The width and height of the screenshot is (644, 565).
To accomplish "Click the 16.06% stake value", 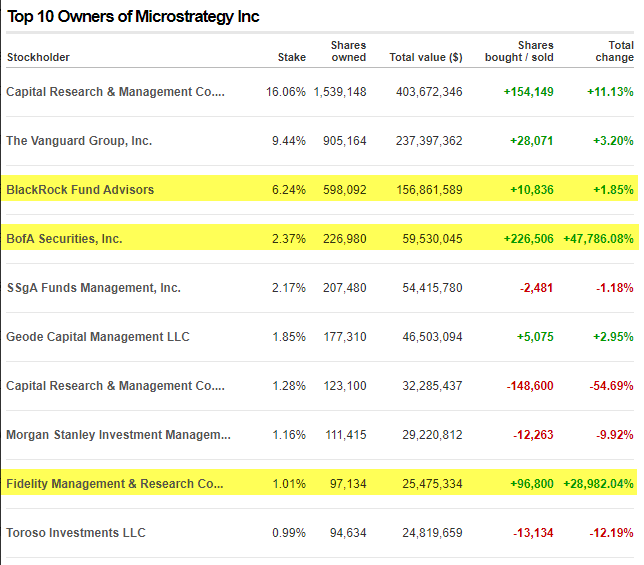I will pos(286,92).
